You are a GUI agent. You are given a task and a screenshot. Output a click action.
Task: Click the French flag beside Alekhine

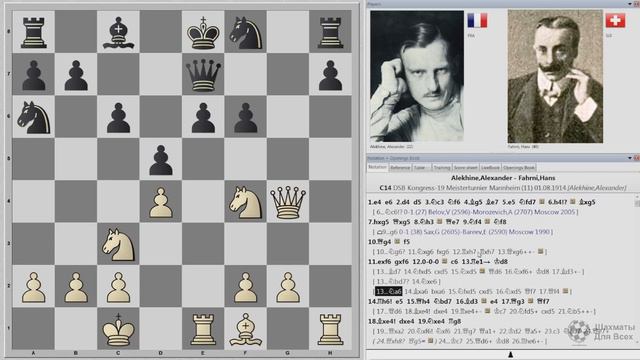tap(477, 20)
